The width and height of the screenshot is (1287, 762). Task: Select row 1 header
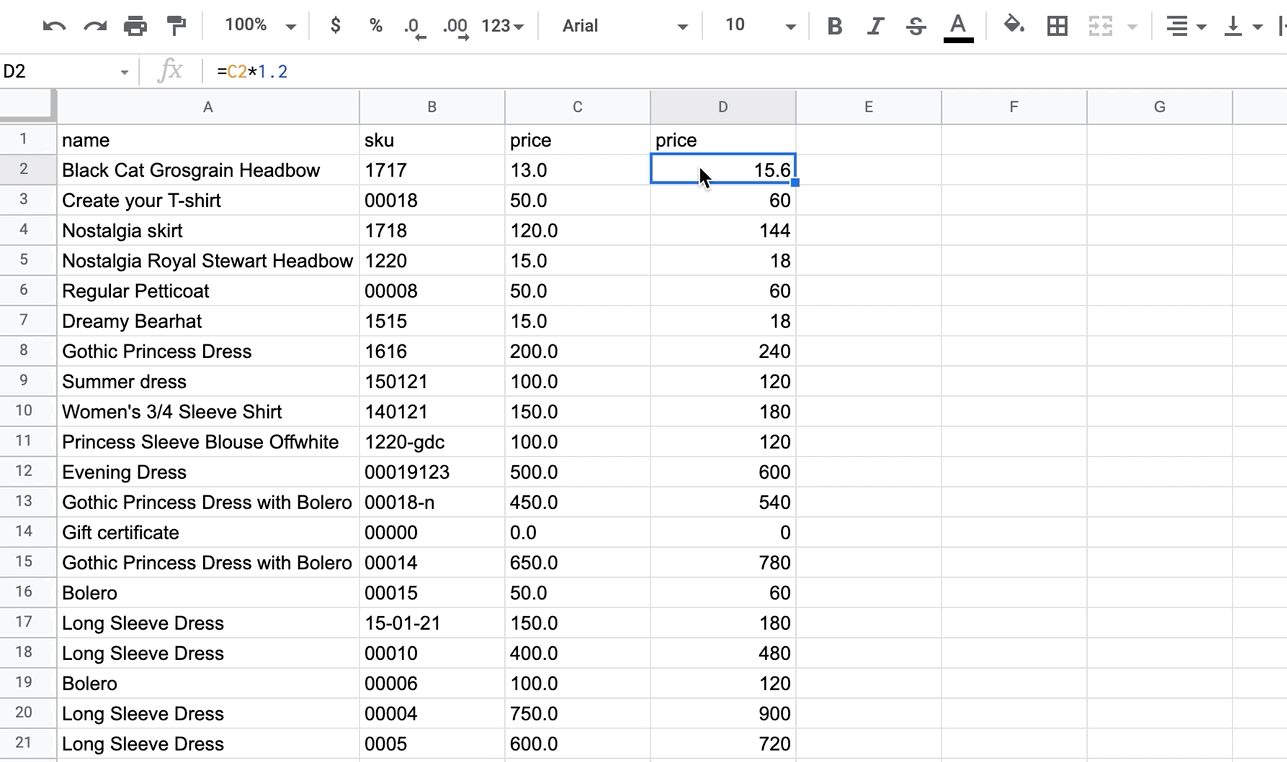coord(28,139)
